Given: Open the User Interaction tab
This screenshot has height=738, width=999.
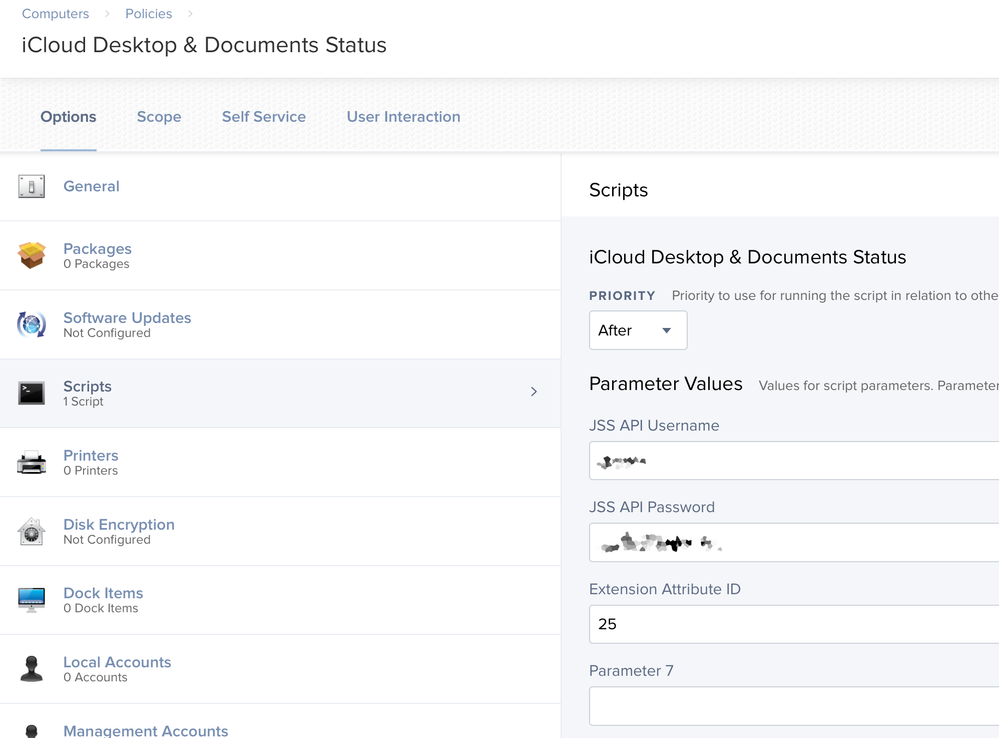Looking at the screenshot, I should click(403, 117).
